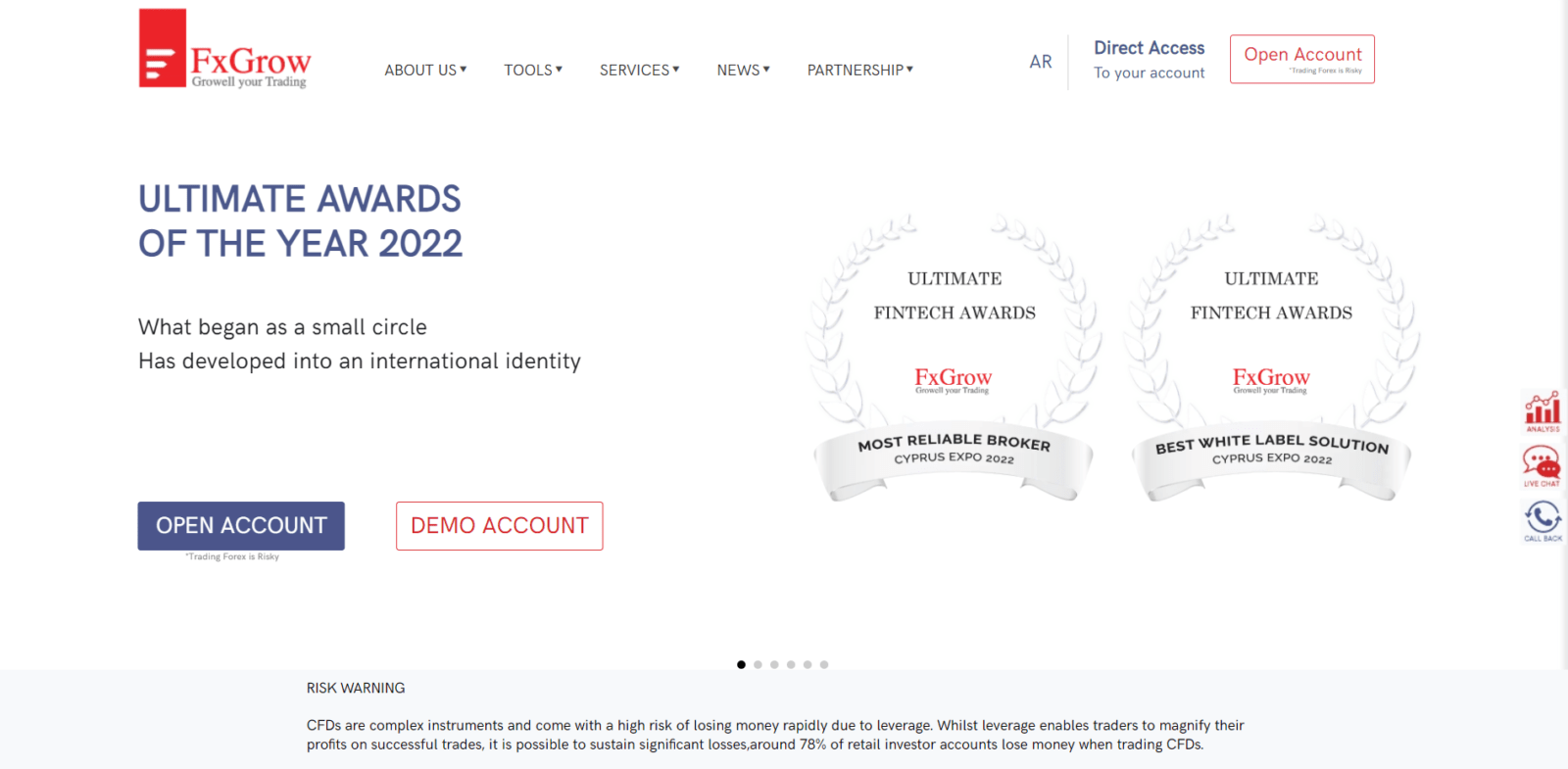Viewport: 1568px width, 769px height.
Task: Expand the Partnership dropdown arrow
Action: coord(909,70)
